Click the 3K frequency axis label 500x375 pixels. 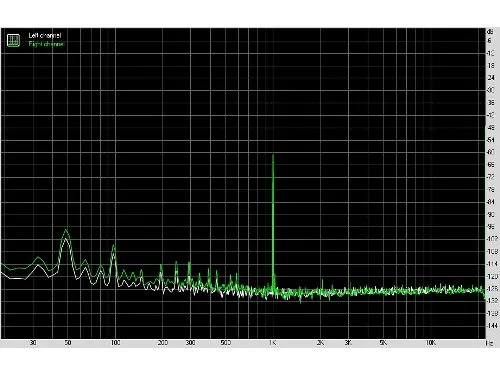pyautogui.click(x=348, y=343)
